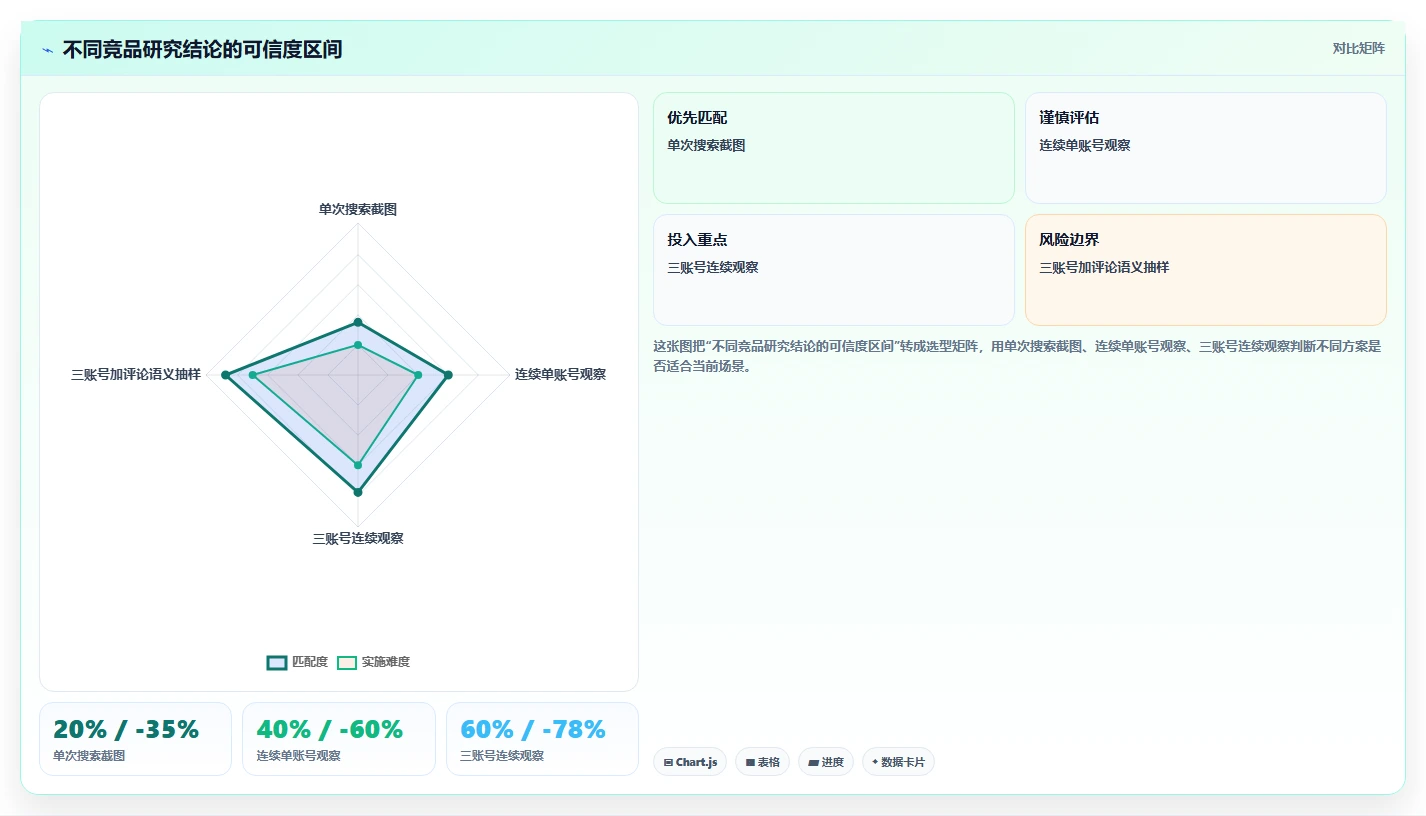Click the 60% / -78% stat card
The image size is (1426, 816).
(542, 739)
